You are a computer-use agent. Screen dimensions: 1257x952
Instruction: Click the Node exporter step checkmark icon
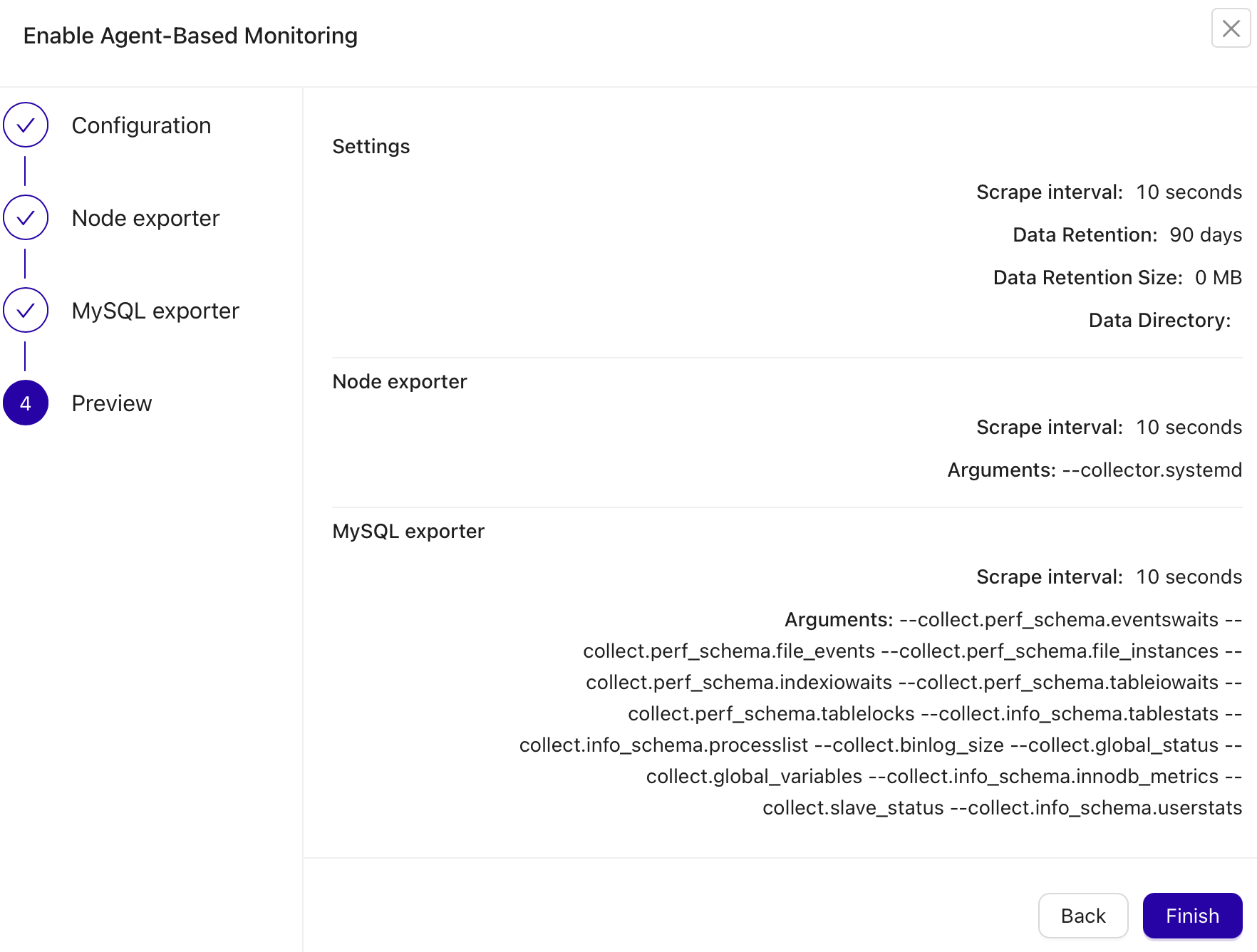[26, 218]
